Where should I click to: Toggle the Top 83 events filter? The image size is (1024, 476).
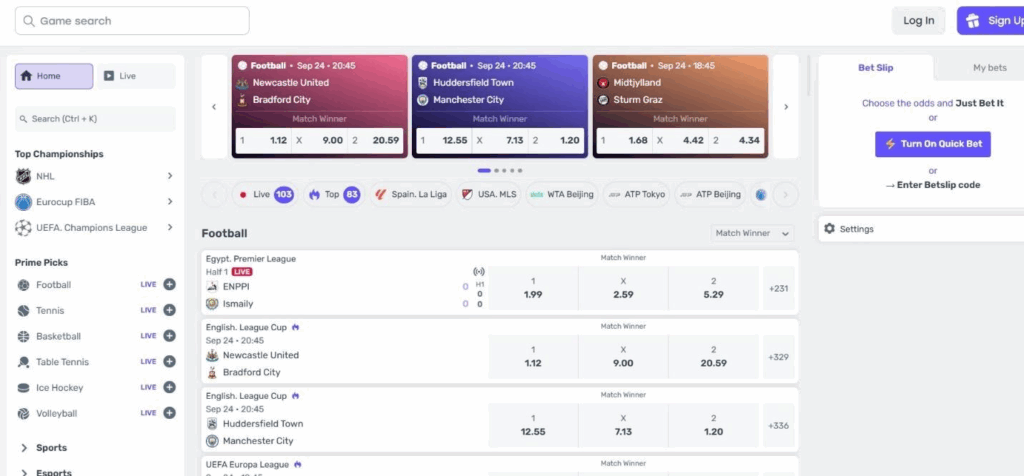click(x=333, y=194)
